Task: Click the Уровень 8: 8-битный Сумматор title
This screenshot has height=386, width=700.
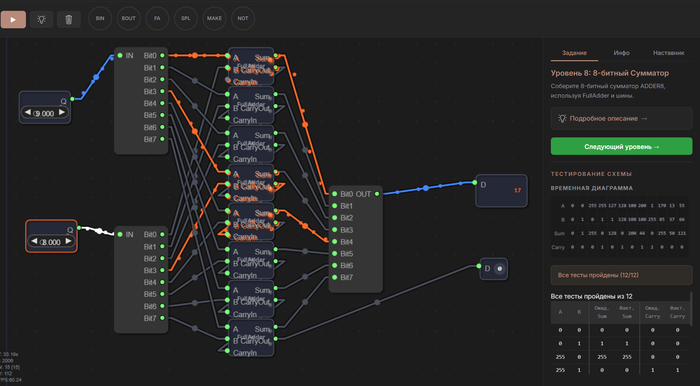Action: click(x=610, y=73)
